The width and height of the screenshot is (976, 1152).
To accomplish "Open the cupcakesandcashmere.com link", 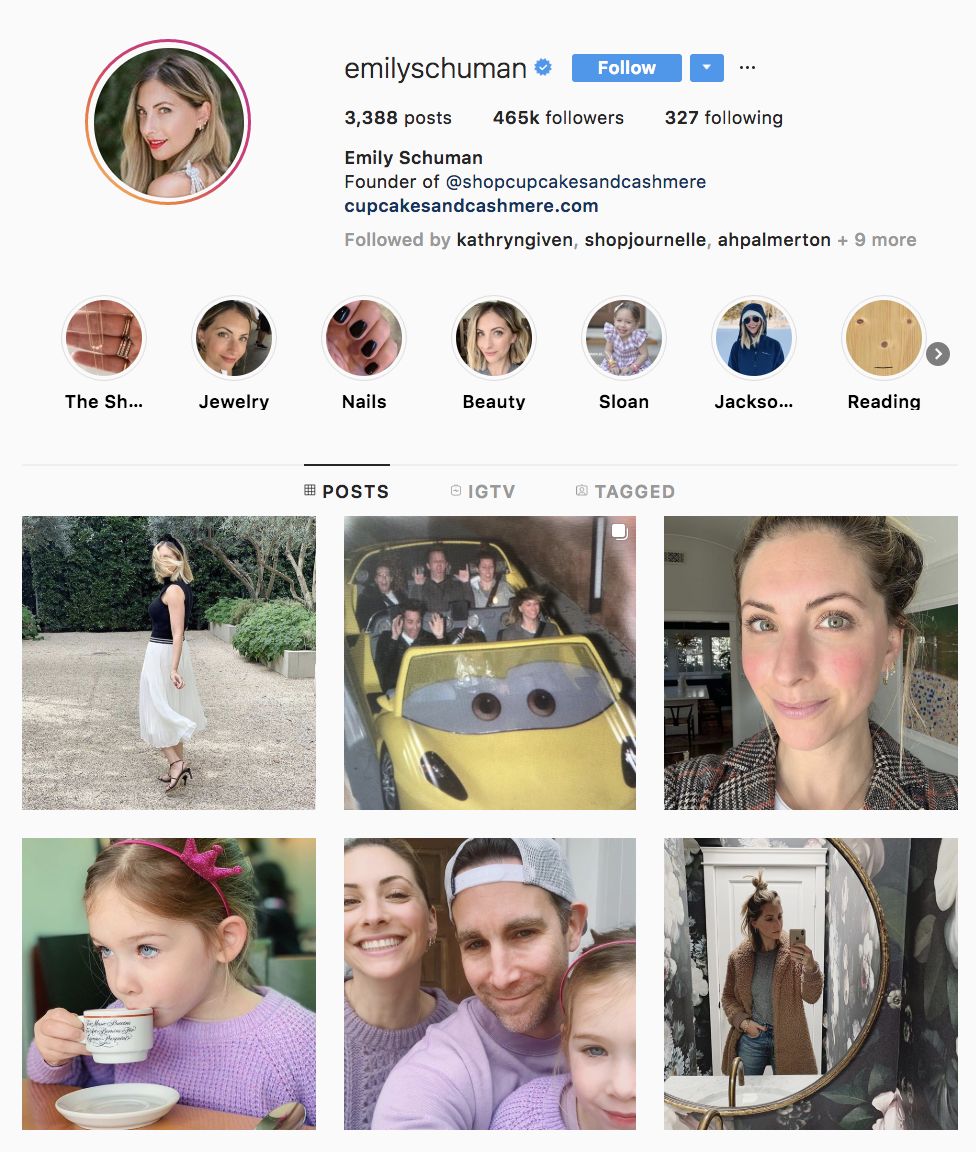I will (x=471, y=206).
